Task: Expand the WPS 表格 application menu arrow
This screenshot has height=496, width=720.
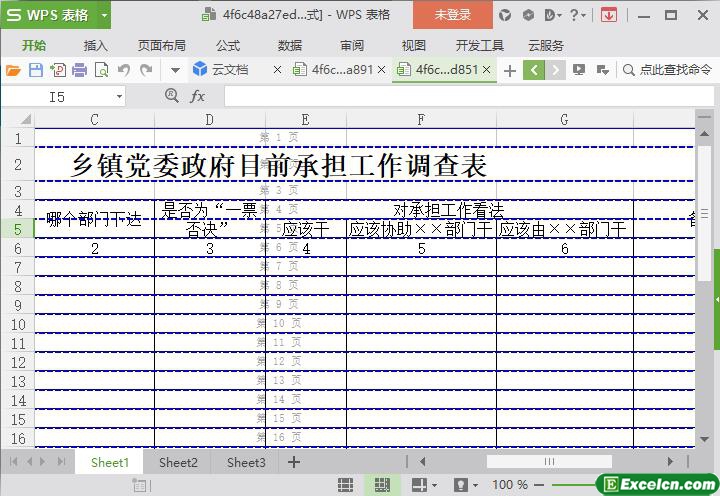Action: (x=104, y=15)
